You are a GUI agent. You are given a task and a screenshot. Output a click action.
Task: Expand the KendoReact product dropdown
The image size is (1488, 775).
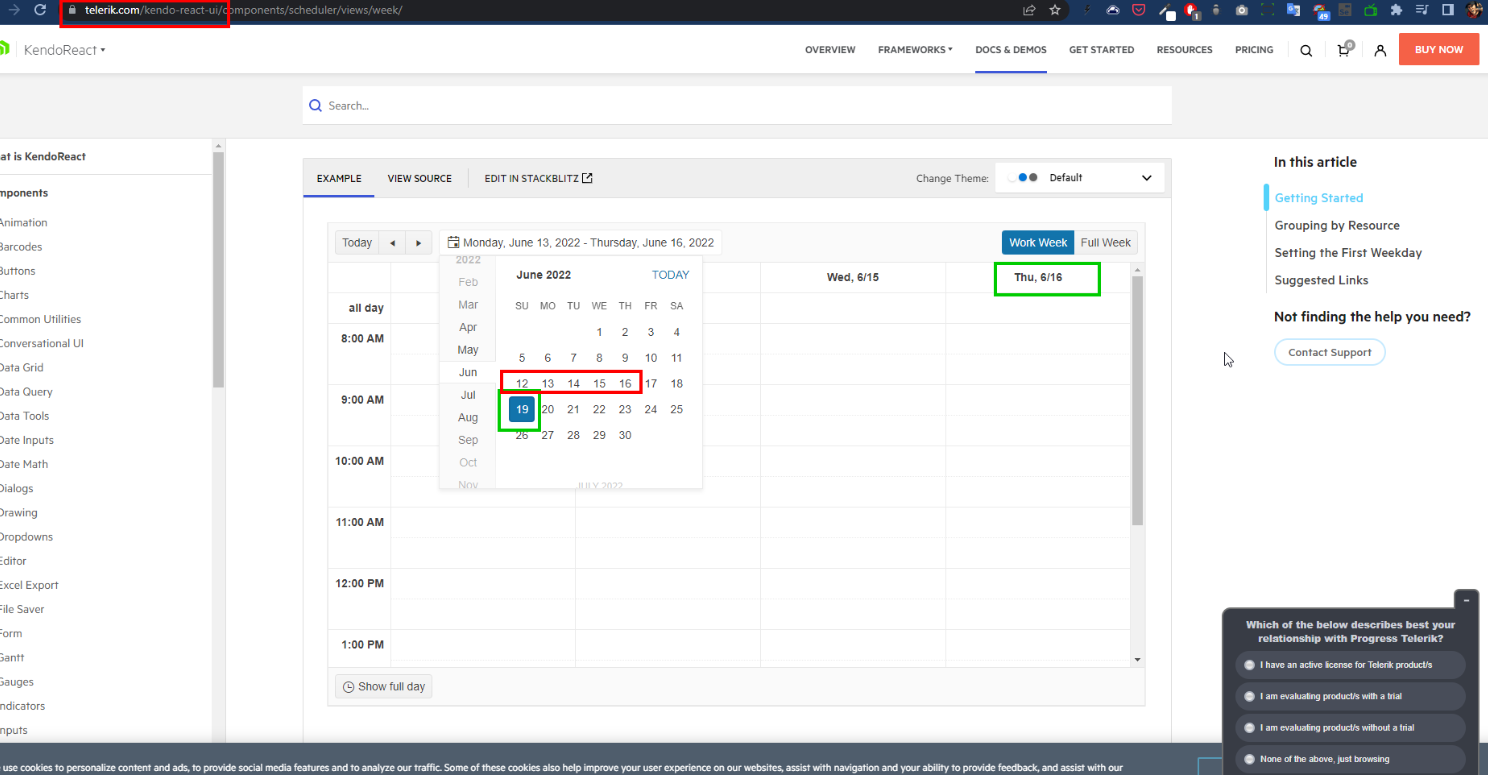63,50
